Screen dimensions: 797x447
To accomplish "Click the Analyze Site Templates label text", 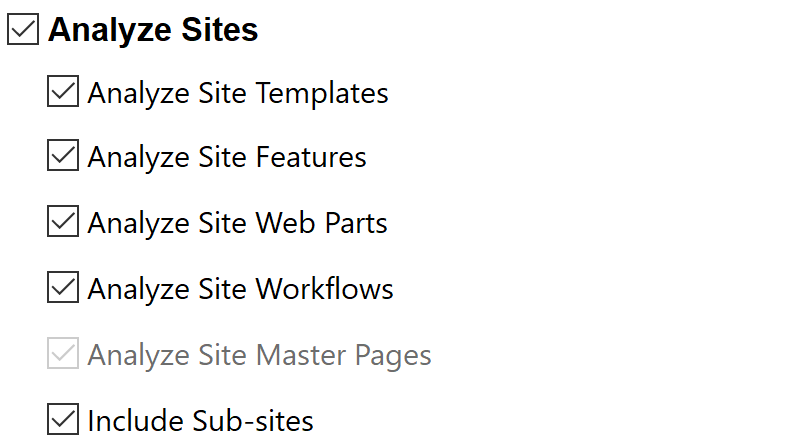I will [x=238, y=93].
